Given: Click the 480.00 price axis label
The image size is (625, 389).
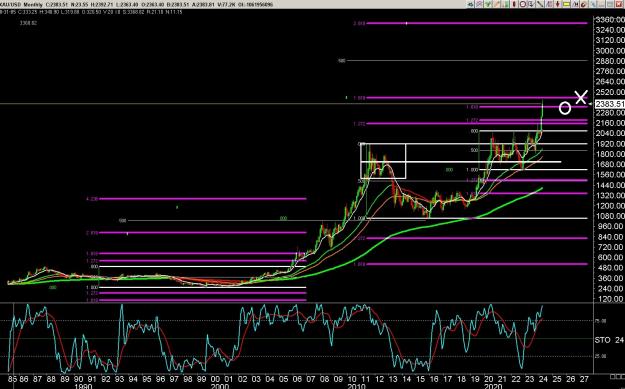Looking at the screenshot, I should [611, 268].
